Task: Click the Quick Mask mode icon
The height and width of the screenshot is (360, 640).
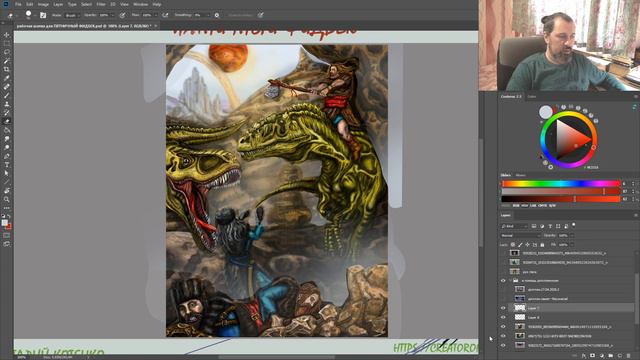Action: point(7,236)
